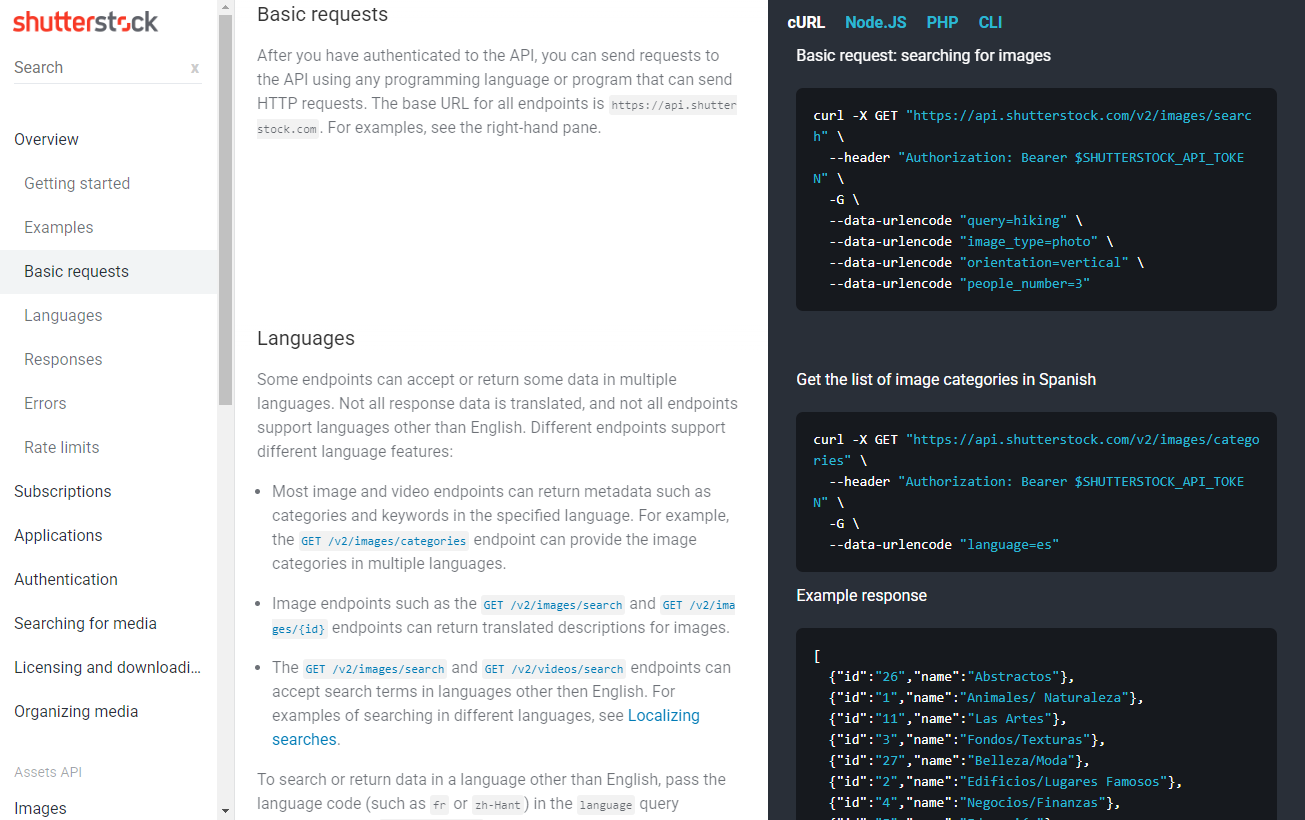Screen dimensions: 1305x820
Task: Click the "query=hiking" code string
Action: click(x=1013, y=220)
